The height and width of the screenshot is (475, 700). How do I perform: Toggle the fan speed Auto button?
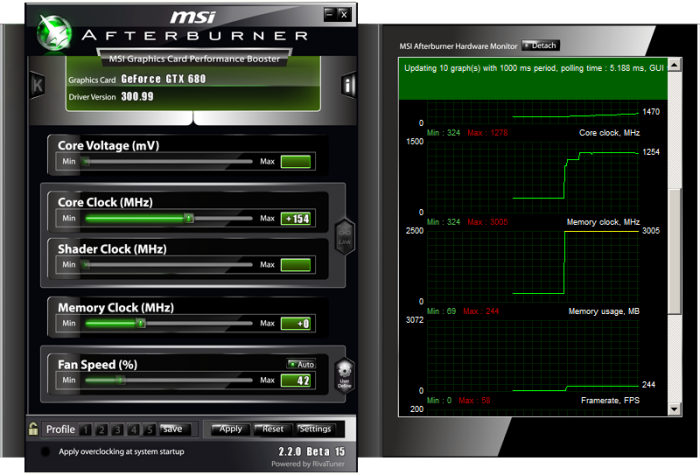(301, 364)
